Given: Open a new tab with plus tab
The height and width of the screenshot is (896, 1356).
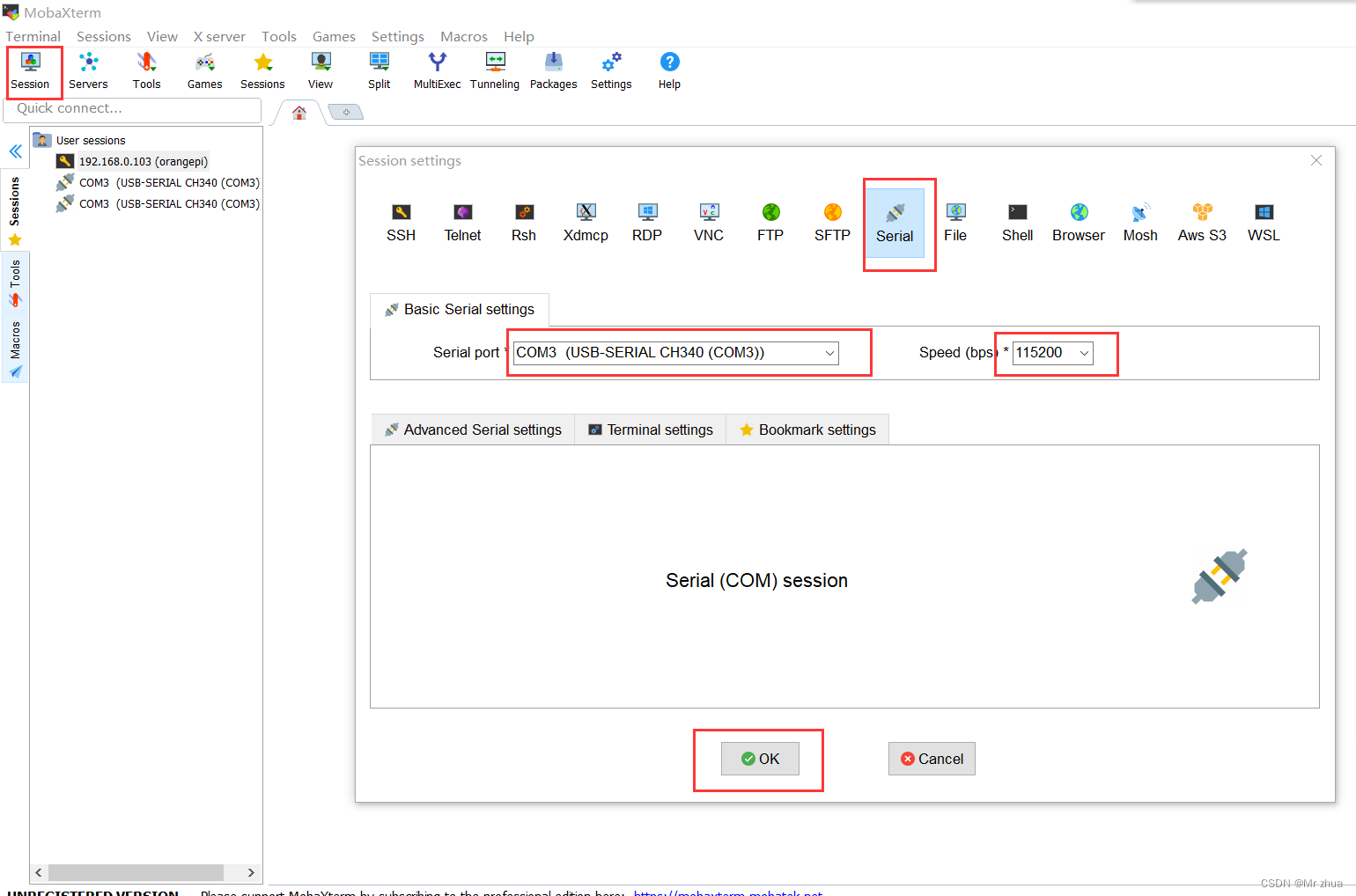Looking at the screenshot, I should 346,112.
